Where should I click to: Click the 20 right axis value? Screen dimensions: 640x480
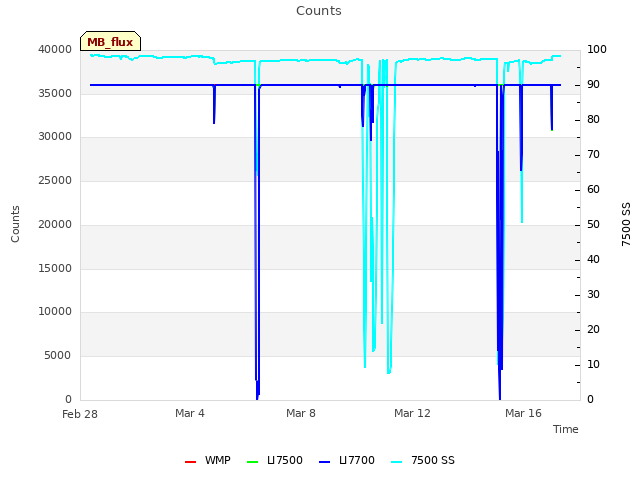point(593,329)
